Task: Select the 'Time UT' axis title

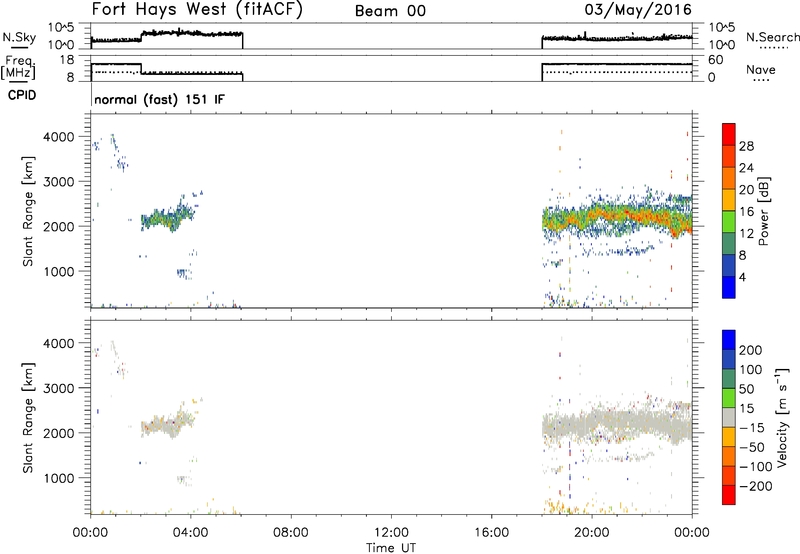Action: pyautogui.click(x=391, y=548)
